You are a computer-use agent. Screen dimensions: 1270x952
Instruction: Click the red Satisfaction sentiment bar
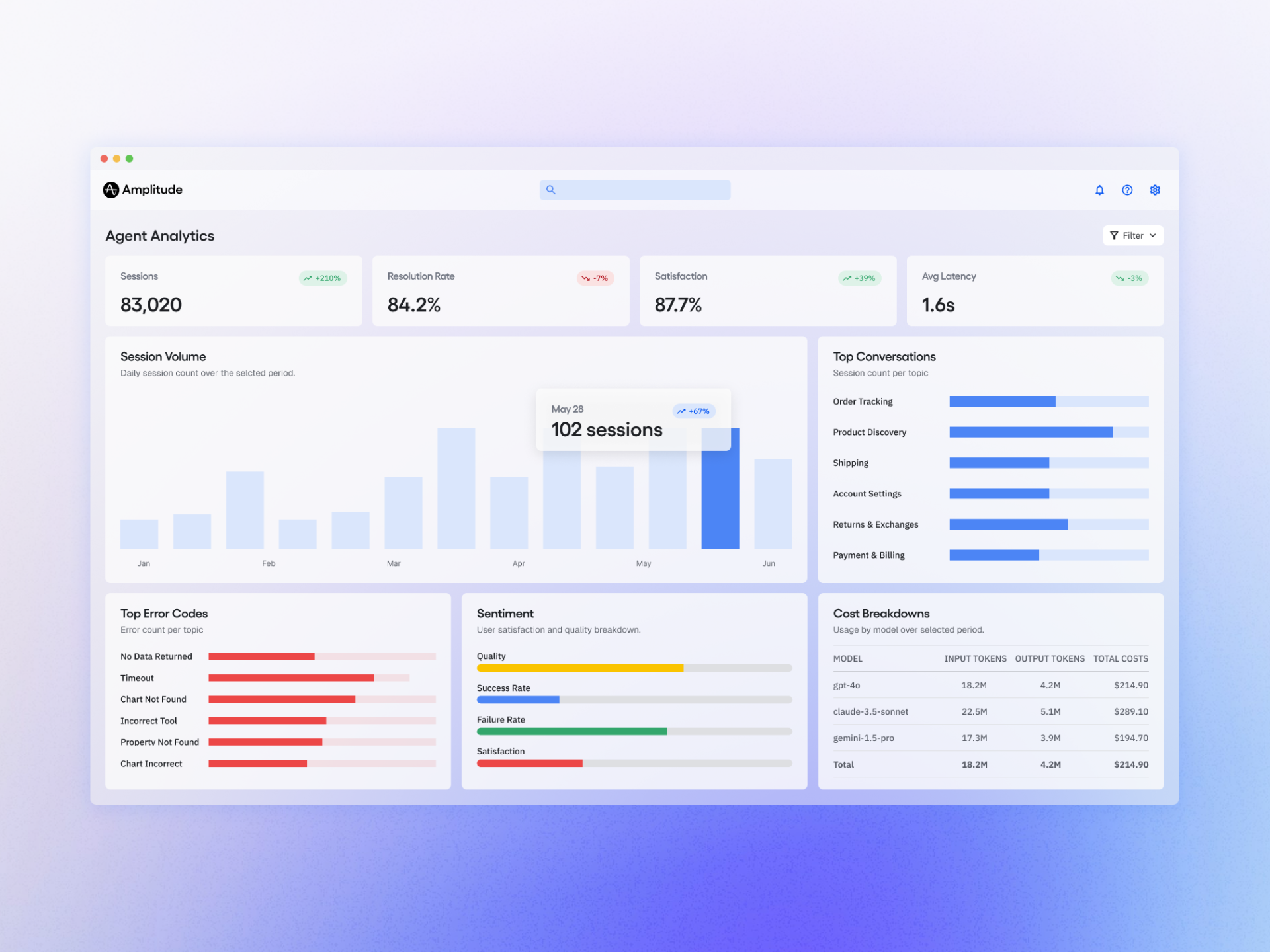(530, 764)
